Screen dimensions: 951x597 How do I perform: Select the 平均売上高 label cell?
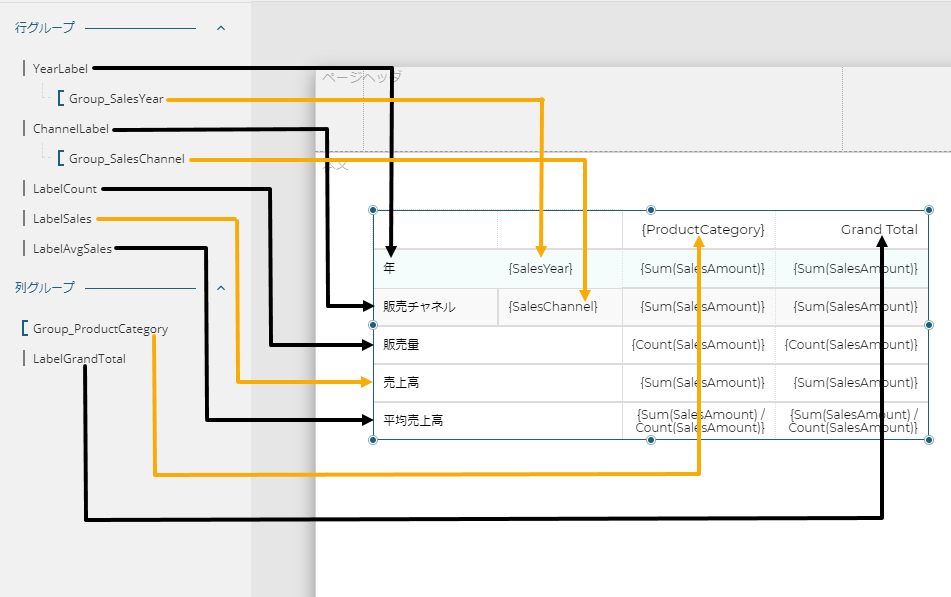pyautogui.click(x=498, y=420)
